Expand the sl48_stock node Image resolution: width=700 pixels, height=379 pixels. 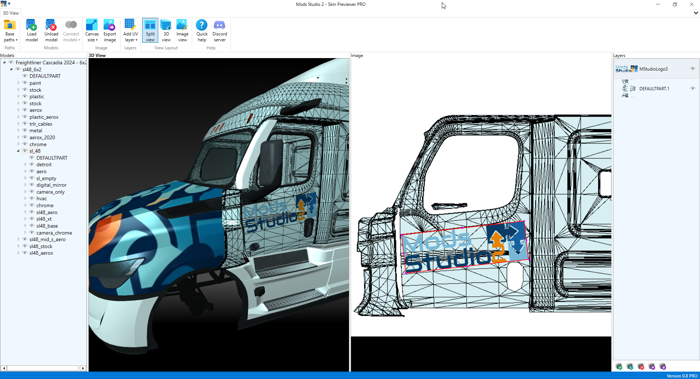point(18,246)
